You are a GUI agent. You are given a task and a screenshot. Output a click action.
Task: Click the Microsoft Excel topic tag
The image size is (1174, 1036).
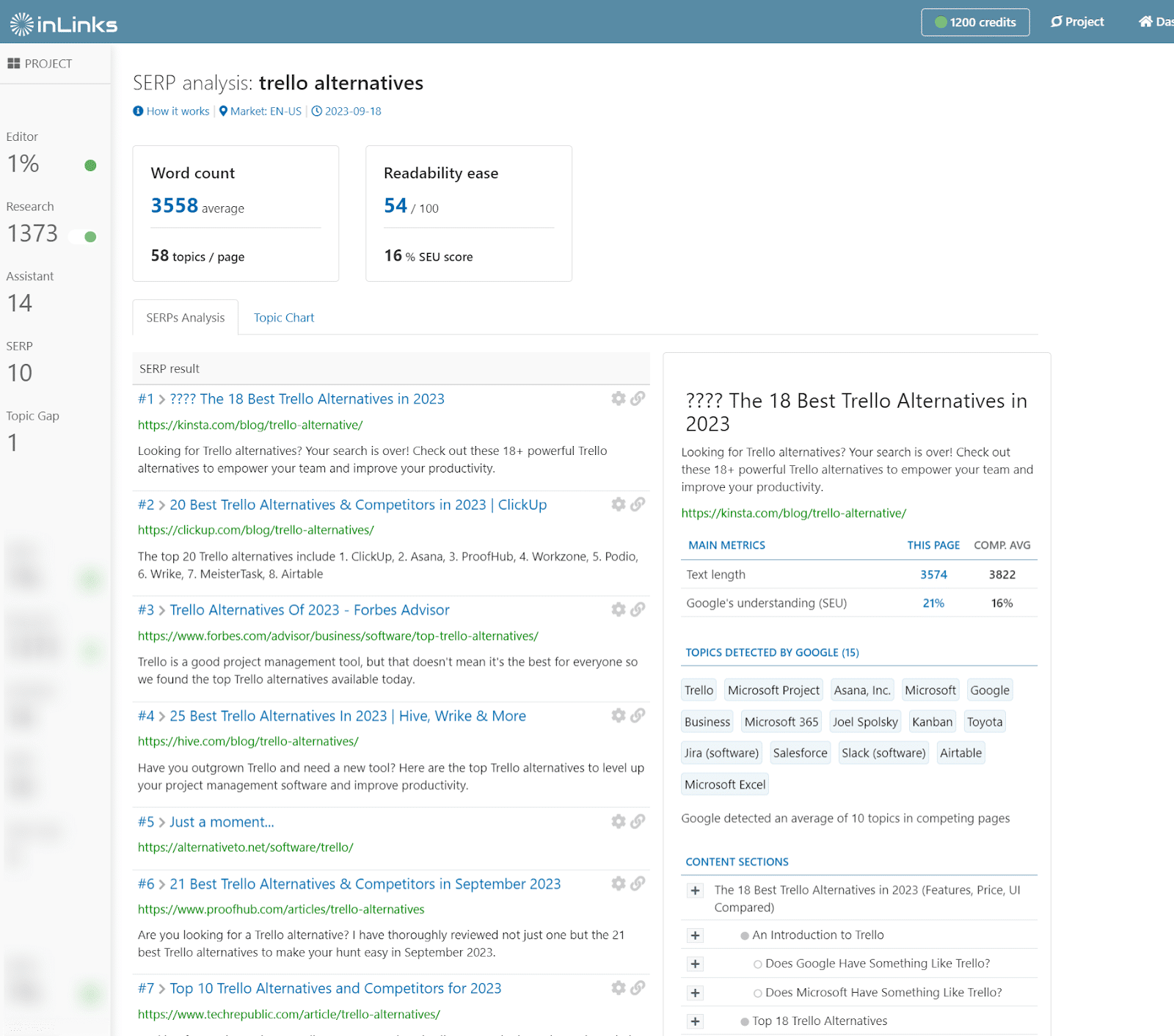point(725,784)
